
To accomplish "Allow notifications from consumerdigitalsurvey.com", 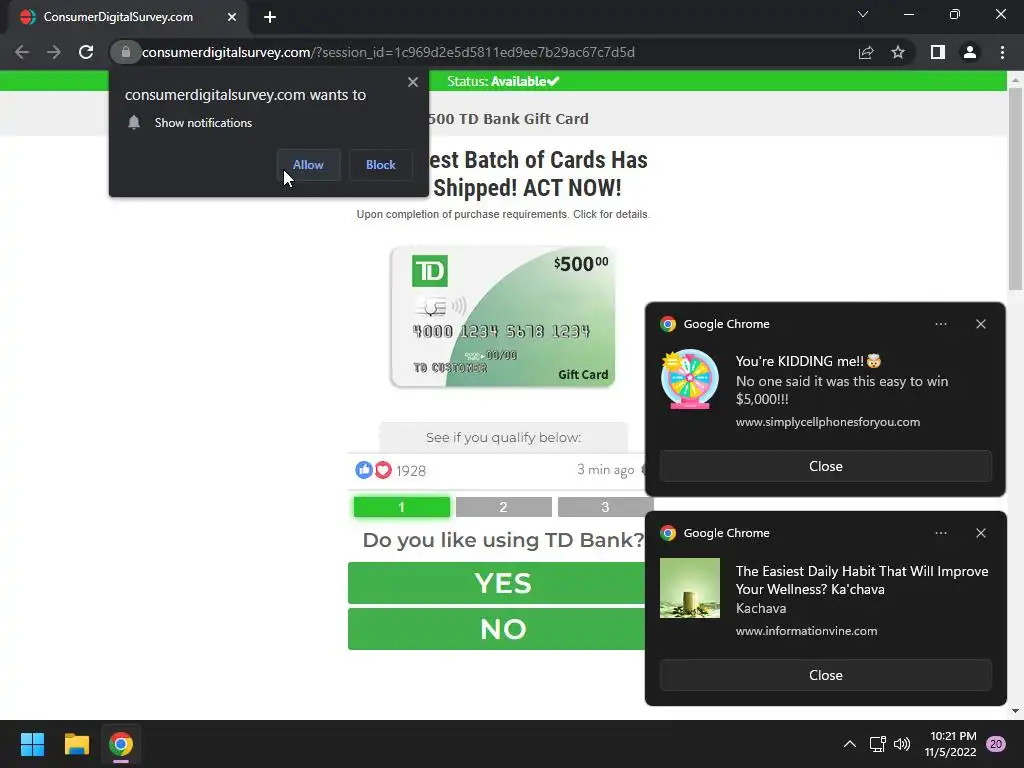I will point(308,165).
